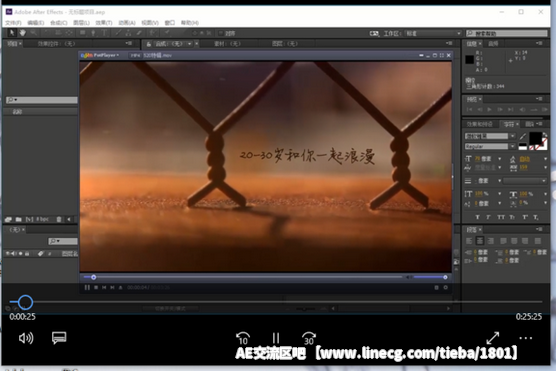
Task: Pause PotPlayer video playback
Action: pyautogui.click(x=87, y=287)
